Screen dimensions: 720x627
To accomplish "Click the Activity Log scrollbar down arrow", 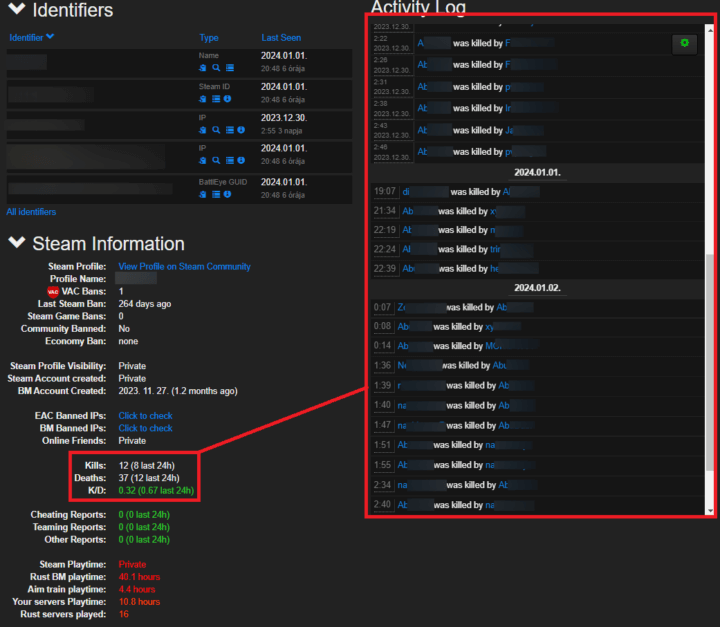I will pyautogui.click(x=710, y=510).
